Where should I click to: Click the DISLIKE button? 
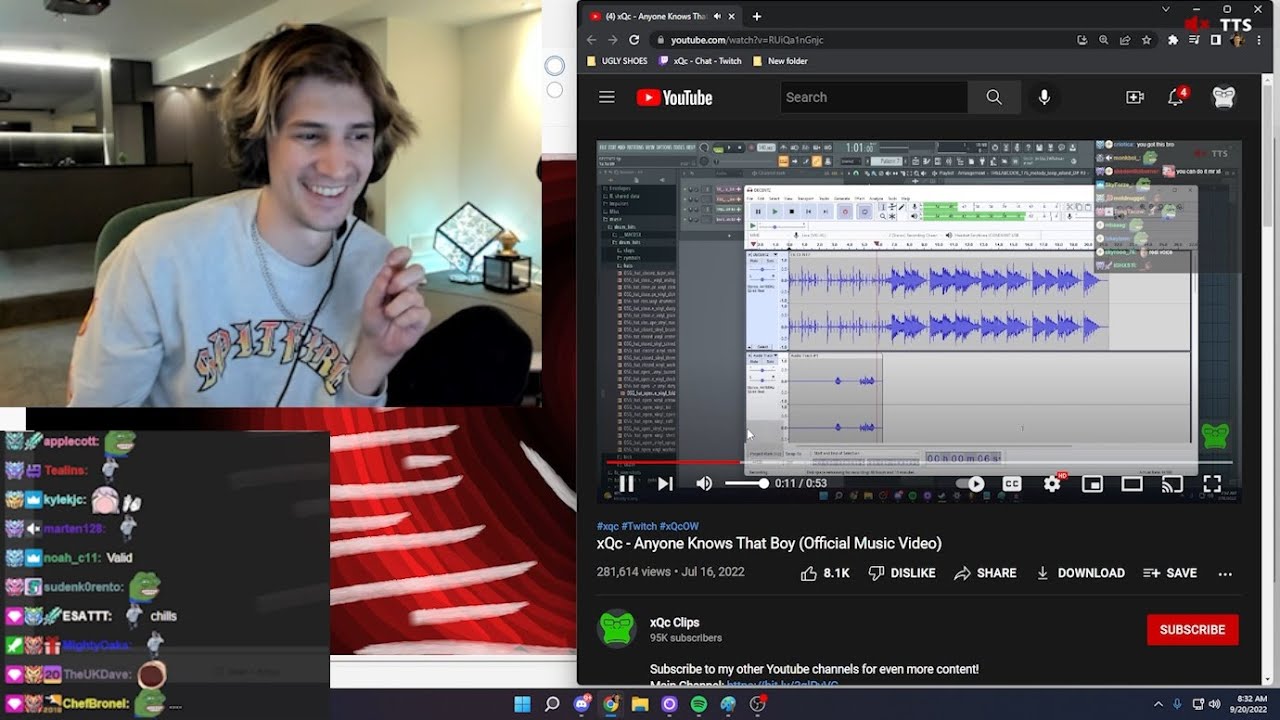click(901, 573)
